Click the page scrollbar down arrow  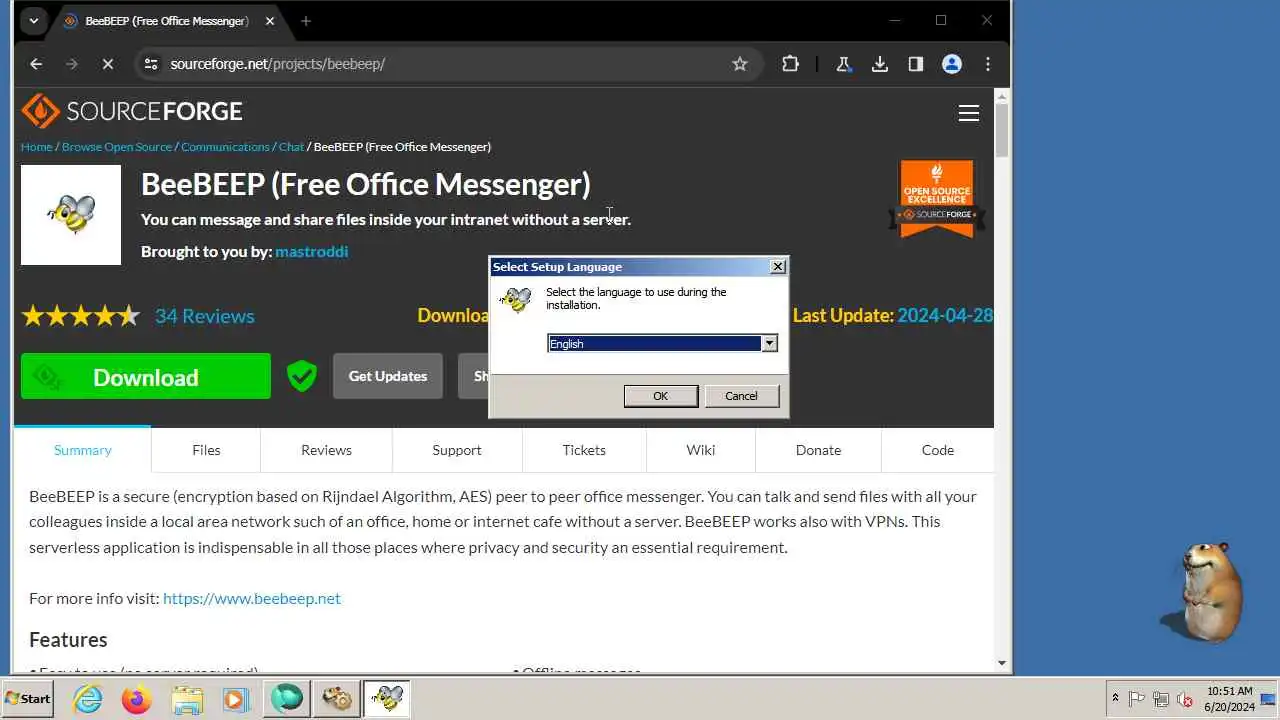point(1002,663)
